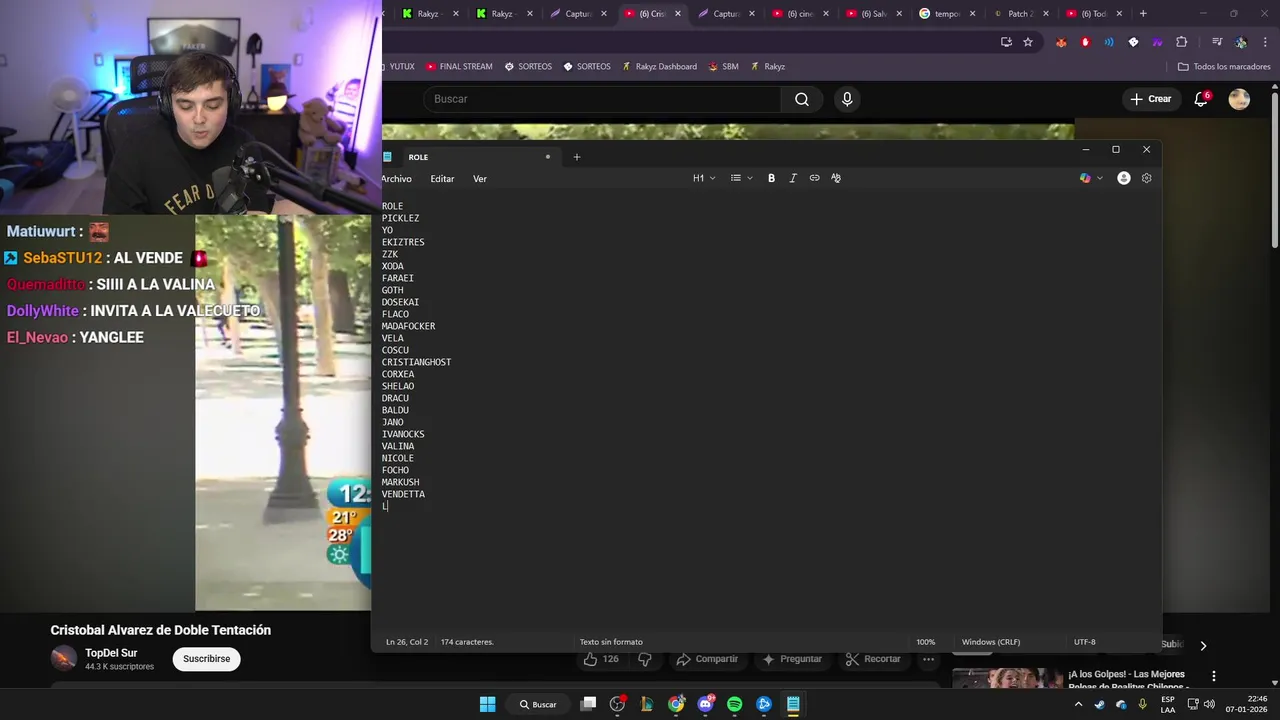1280x720 pixels.
Task: Open the SBM bookmark
Action: [723, 67]
